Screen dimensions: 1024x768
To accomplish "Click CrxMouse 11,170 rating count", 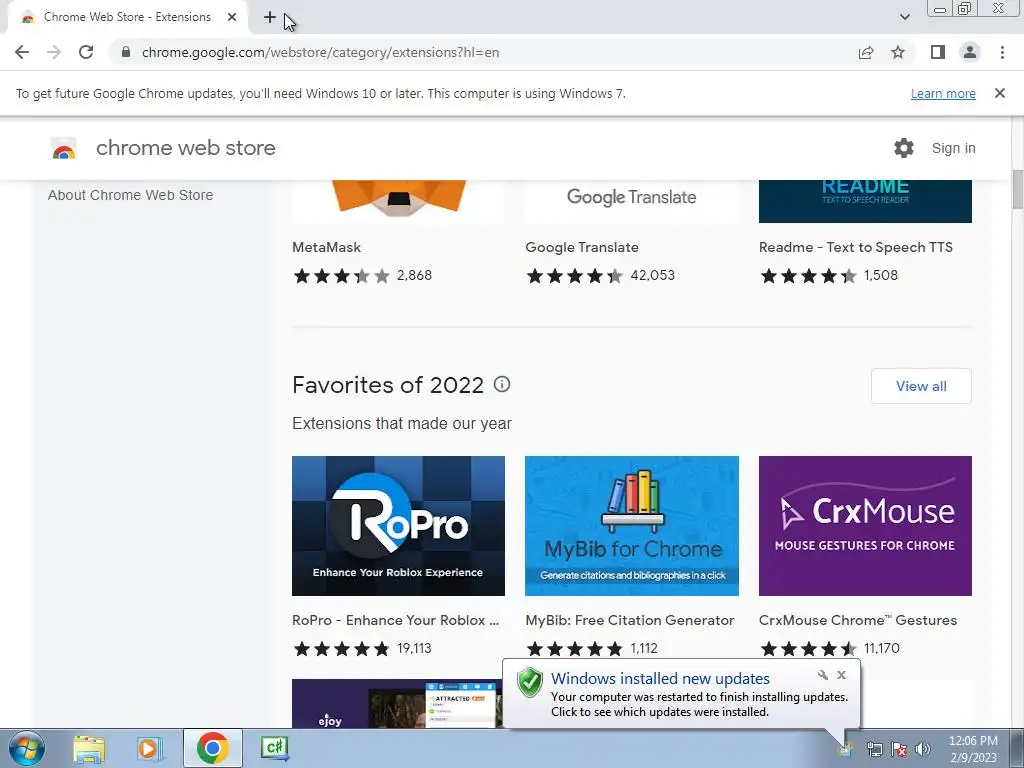I will (882, 648).
